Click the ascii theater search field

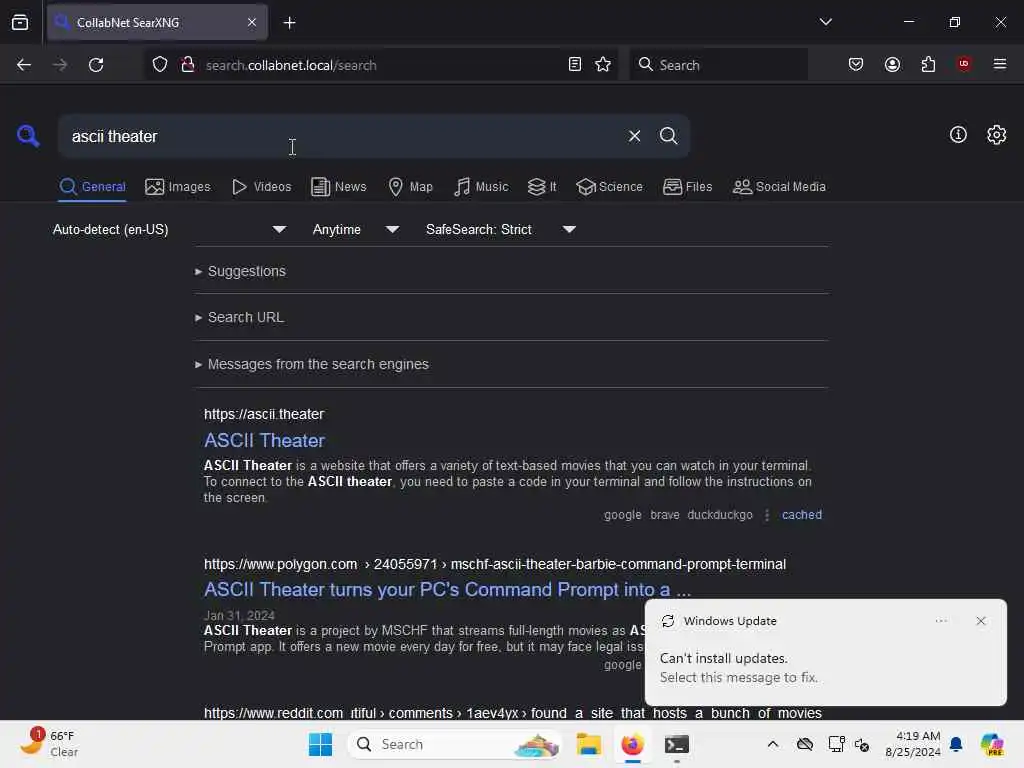coord(340,136)
